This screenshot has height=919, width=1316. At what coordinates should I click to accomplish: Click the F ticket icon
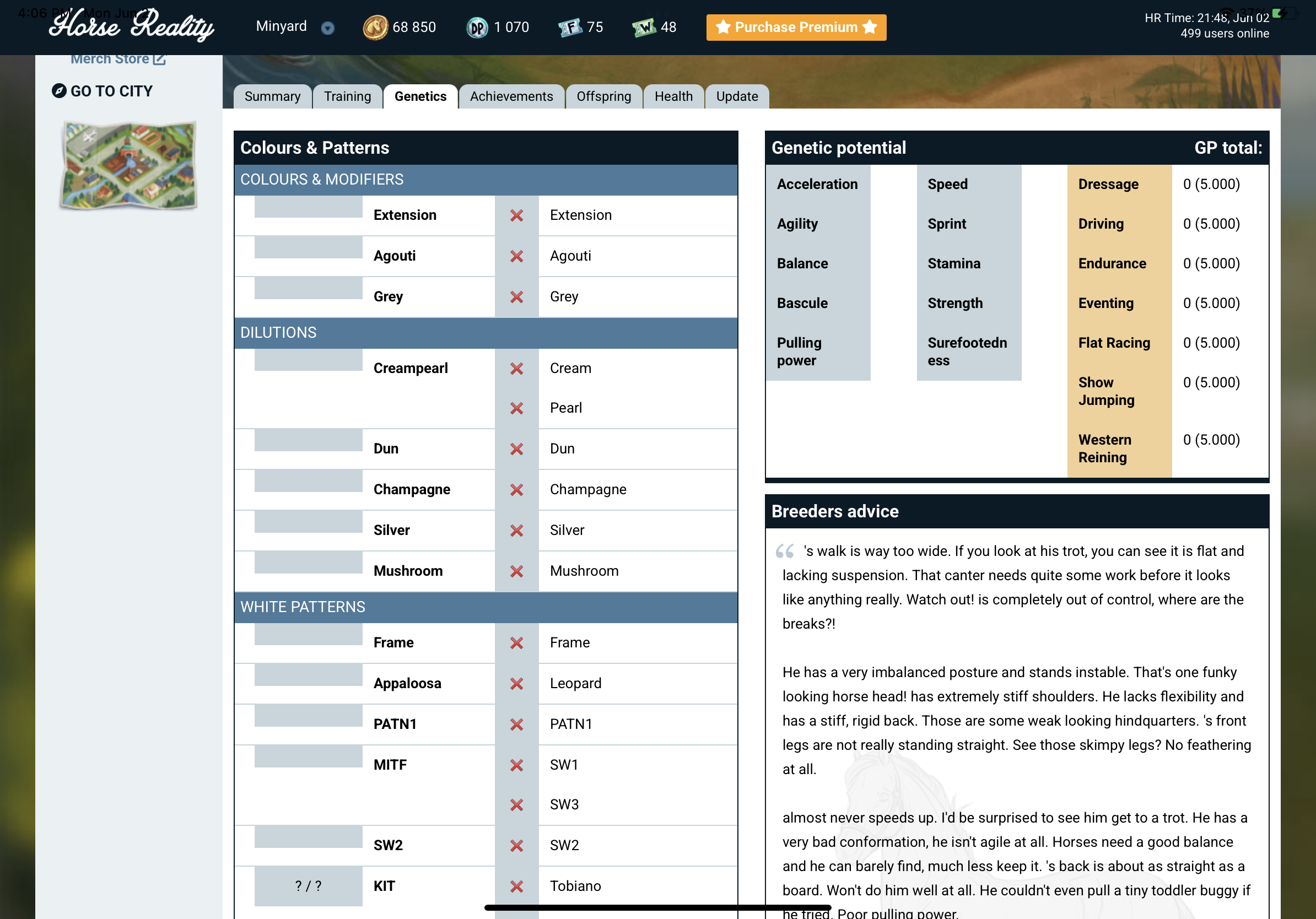tap(570, 27)
